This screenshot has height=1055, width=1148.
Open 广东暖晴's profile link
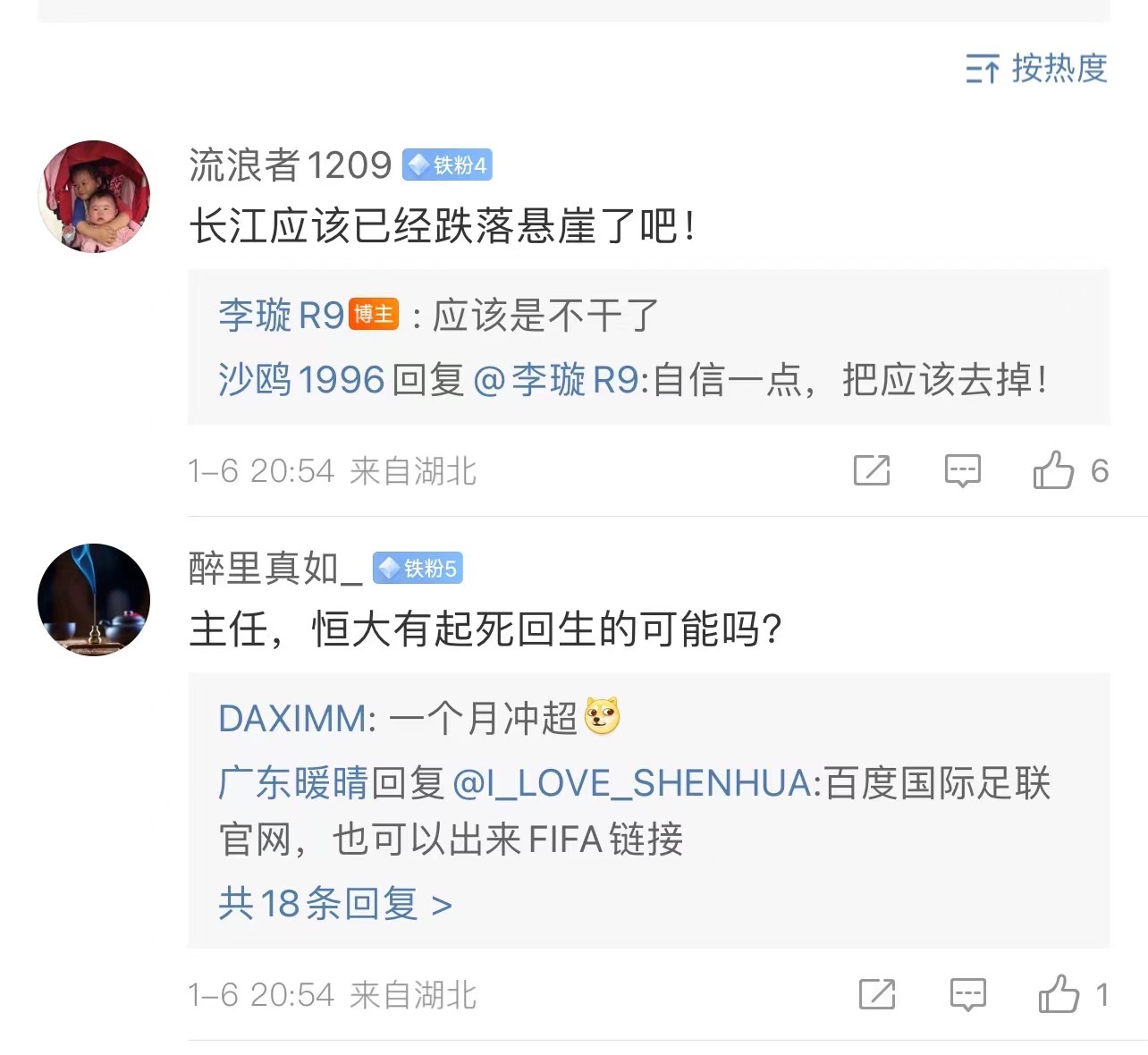pyautogui.click(x=293, y=783)
